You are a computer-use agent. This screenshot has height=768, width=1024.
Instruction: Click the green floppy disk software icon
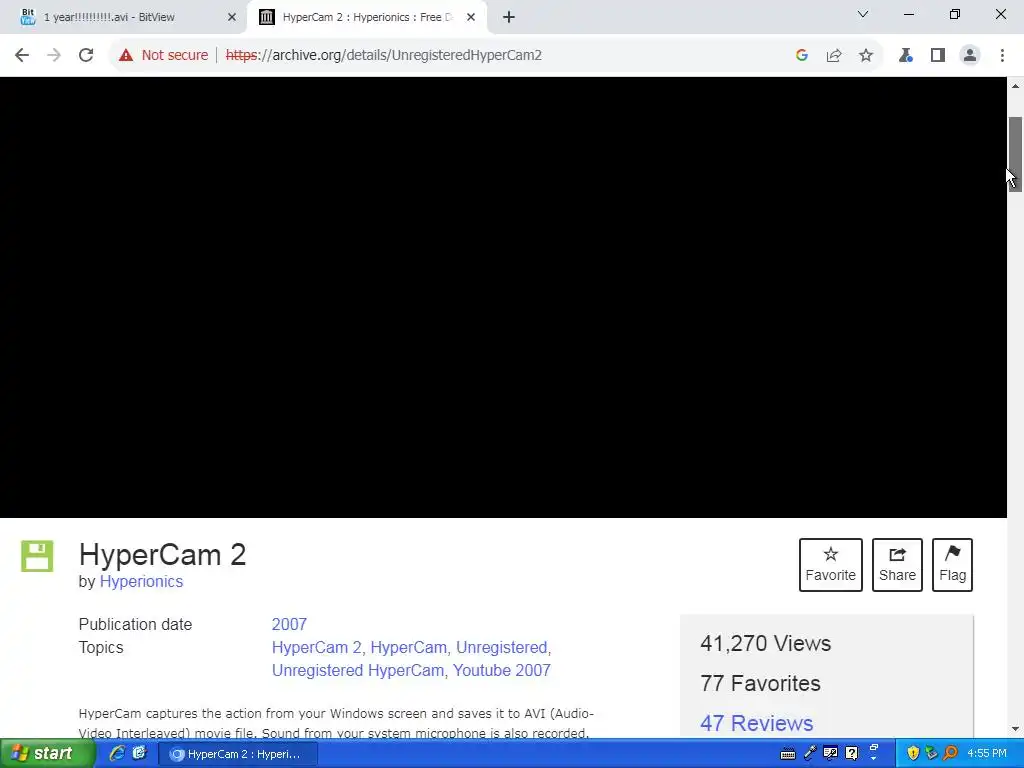pos(37,556)
